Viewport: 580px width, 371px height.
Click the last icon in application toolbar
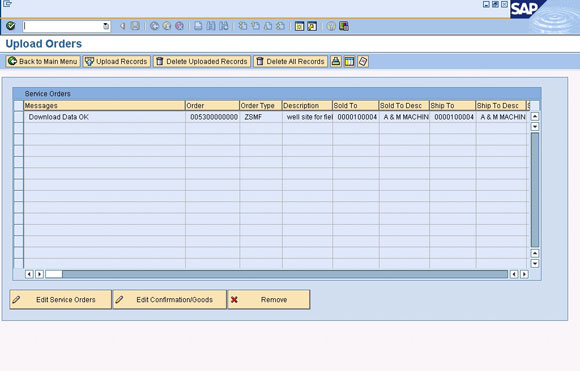[363, 61]
